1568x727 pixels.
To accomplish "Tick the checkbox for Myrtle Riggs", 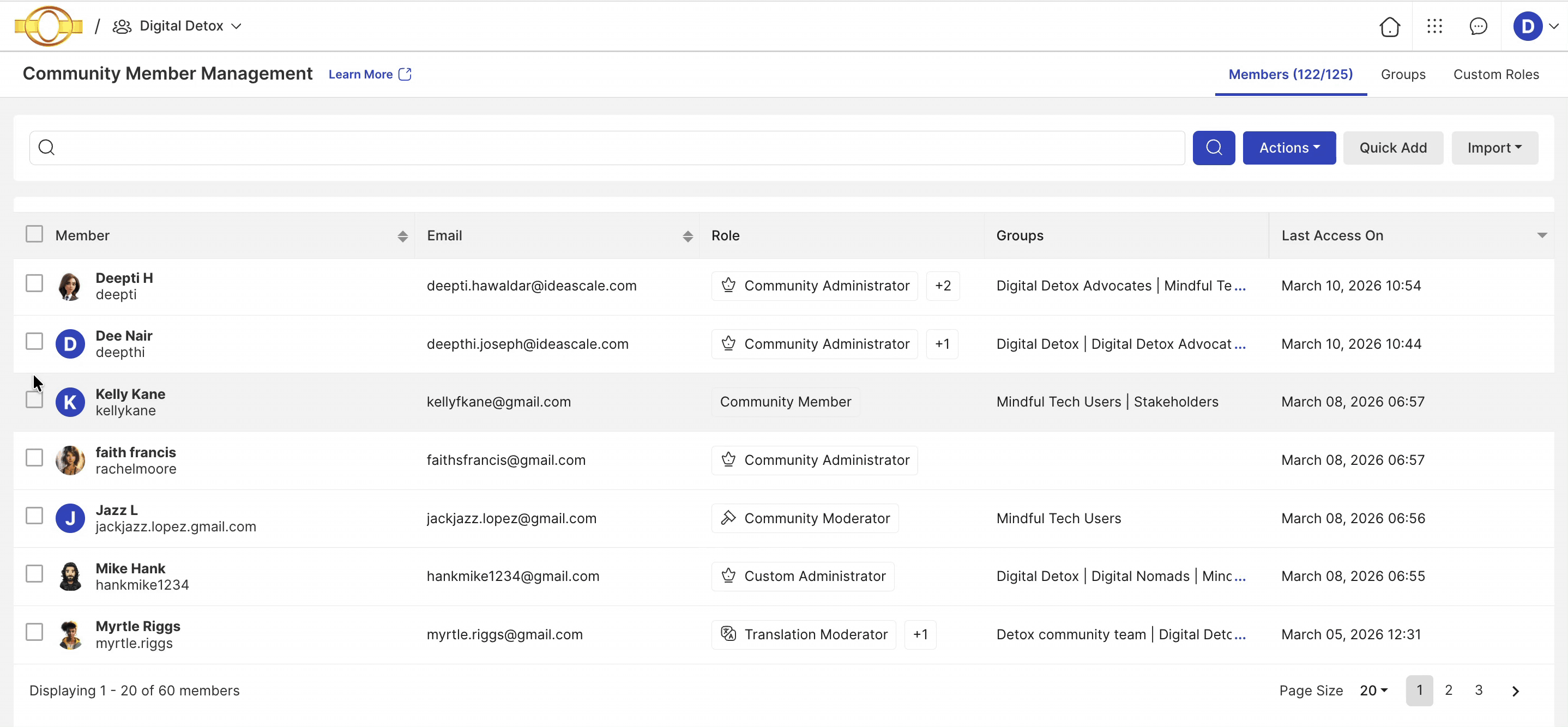I will pyautogui.click(x=34, y=632).
